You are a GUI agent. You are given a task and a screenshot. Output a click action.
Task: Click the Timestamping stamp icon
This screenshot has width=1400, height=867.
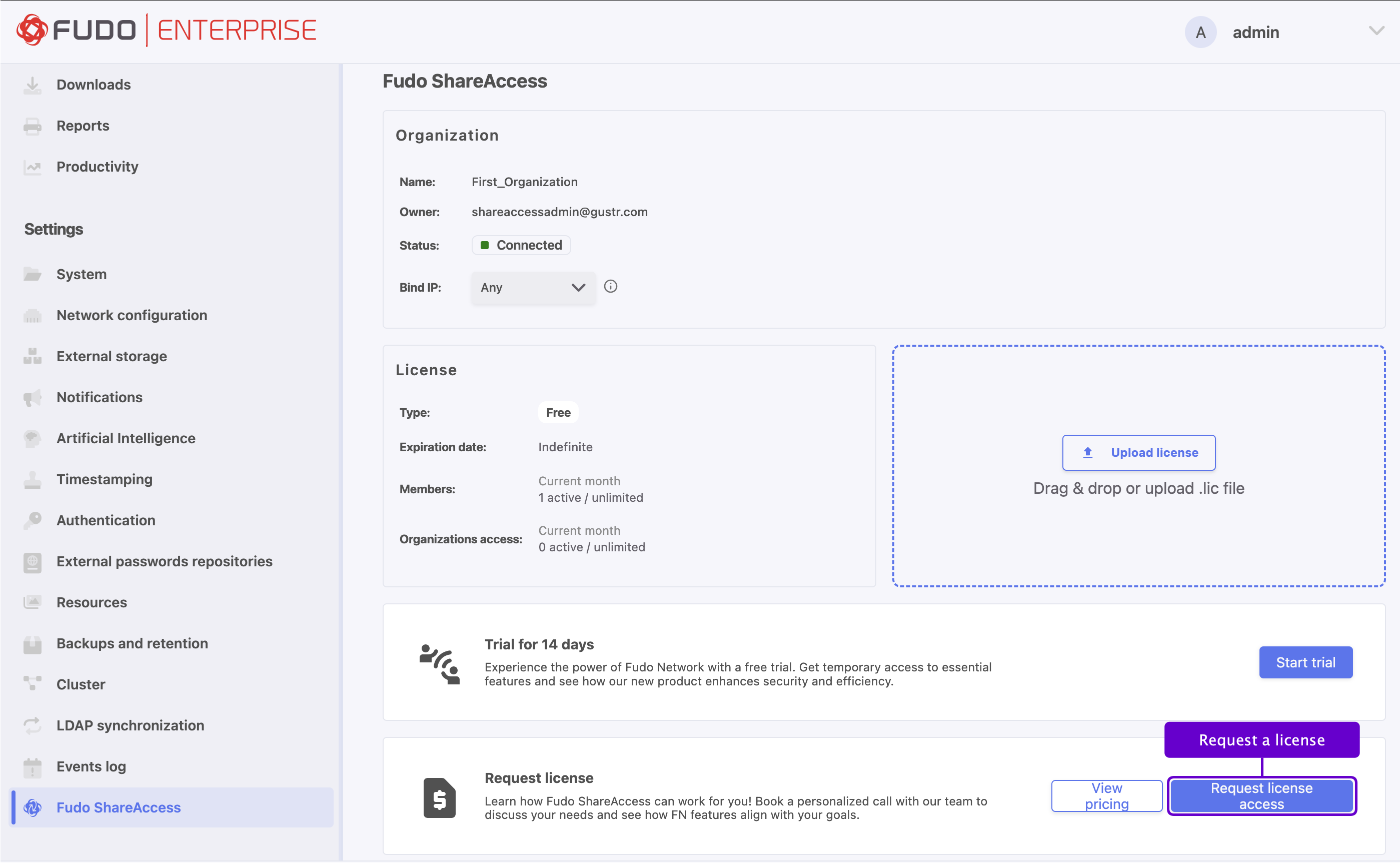pos(33,479)
